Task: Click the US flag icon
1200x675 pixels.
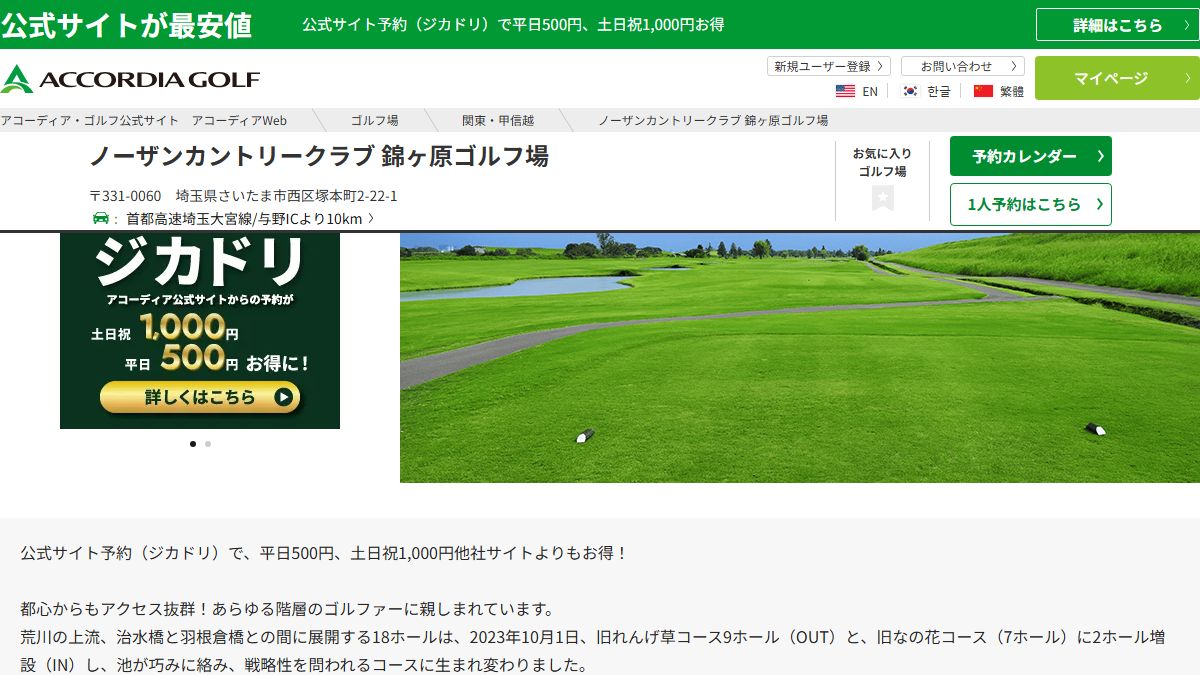Action: [x=845, y=91]
